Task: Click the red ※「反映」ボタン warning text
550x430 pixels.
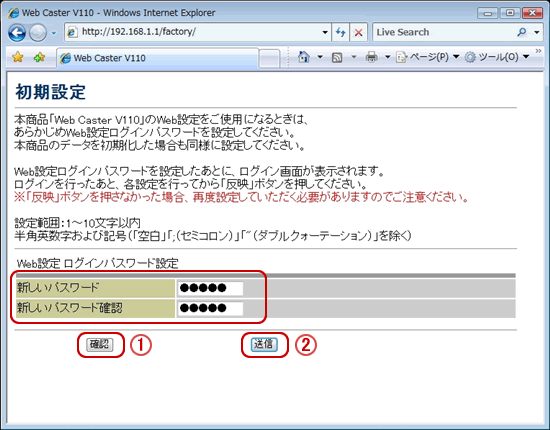Action: coord(242,197)
